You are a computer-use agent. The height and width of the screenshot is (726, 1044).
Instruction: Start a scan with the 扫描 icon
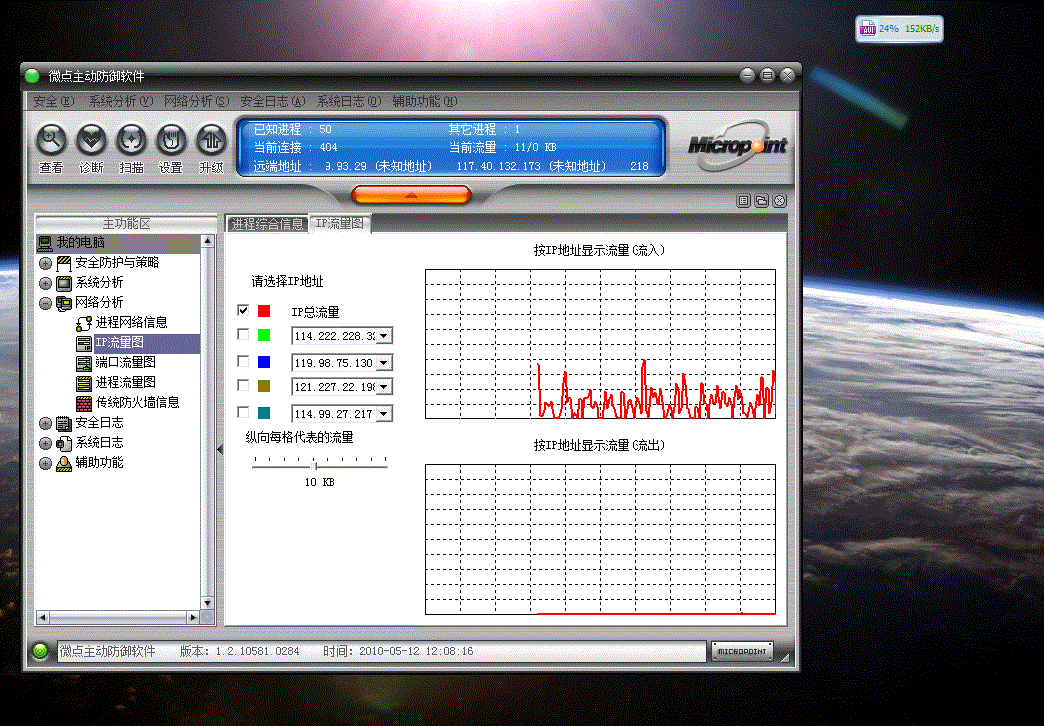coord(131,139)
